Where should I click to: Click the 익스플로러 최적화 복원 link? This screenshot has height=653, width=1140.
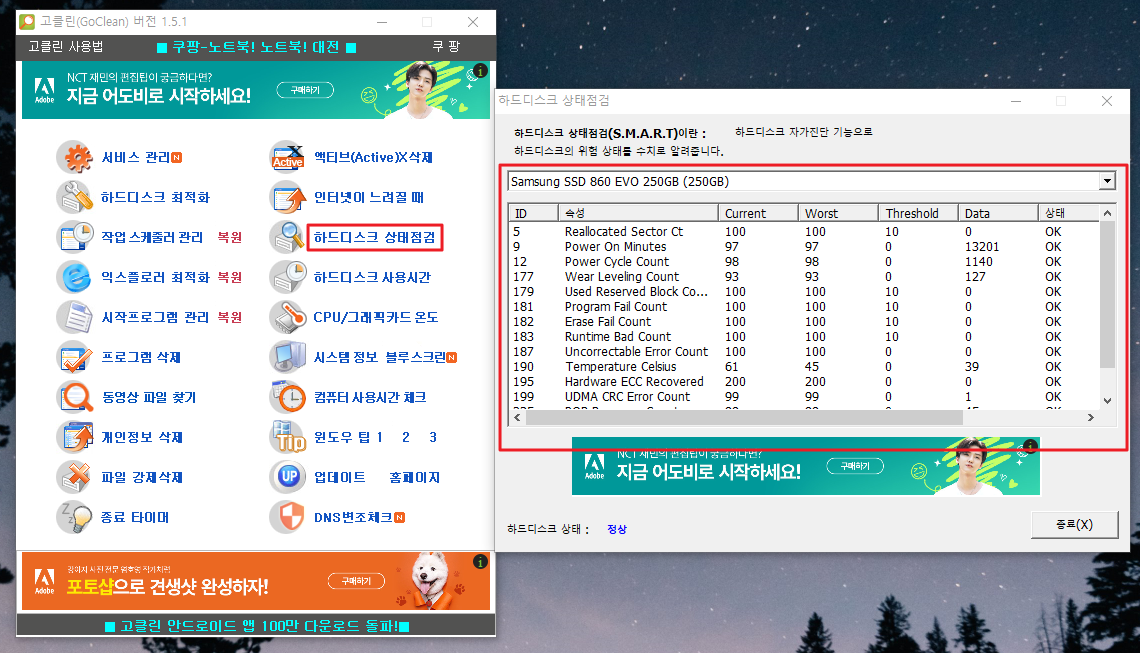click(230, 277)
